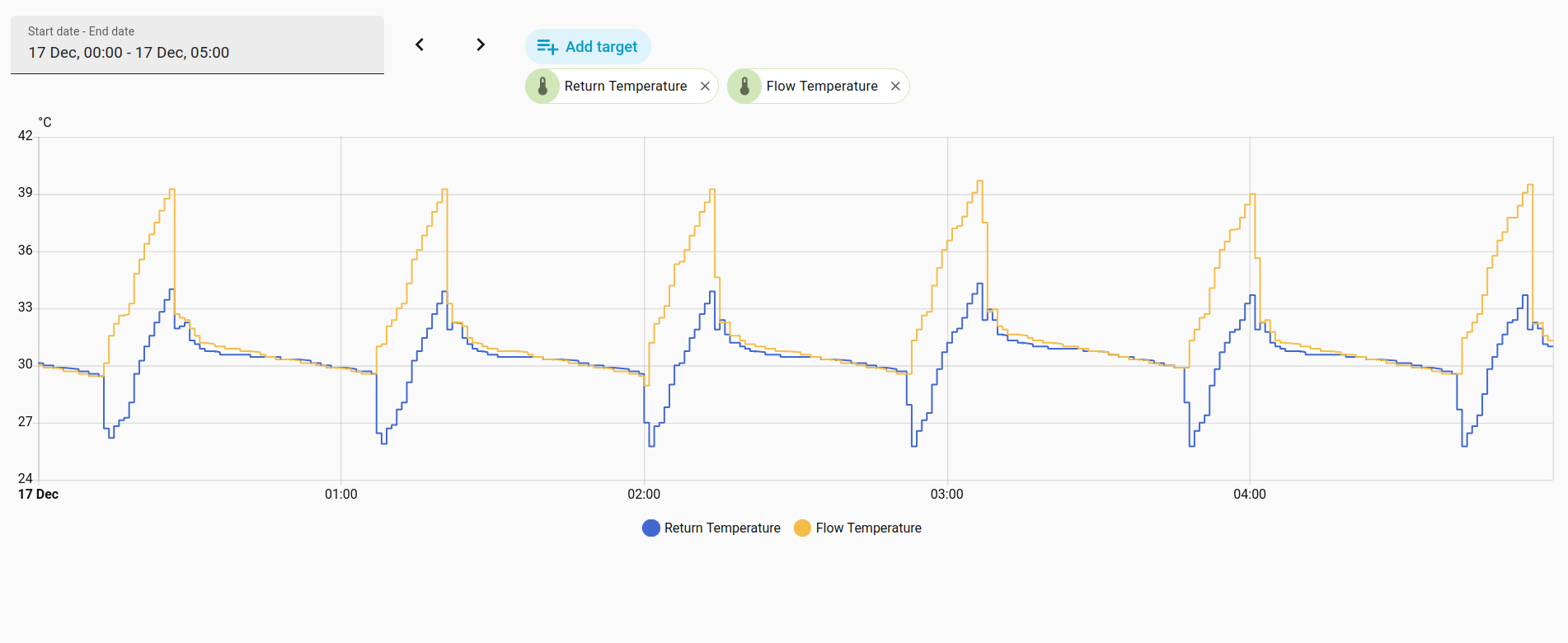Click the thermometer icon on Flow Temperature chip
This screenshot has width=1568, height=643.
pyautogui.click(x=744, y=86)
